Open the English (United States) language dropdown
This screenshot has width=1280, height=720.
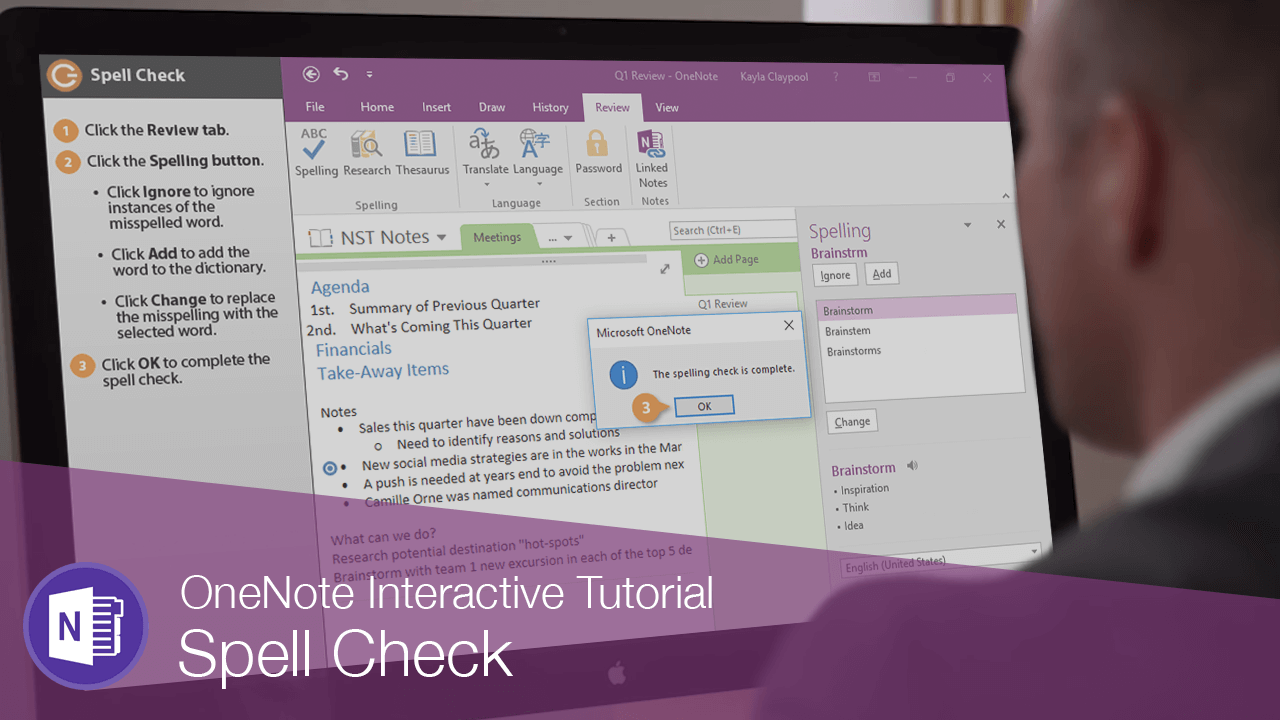(x=1034, y=549)
